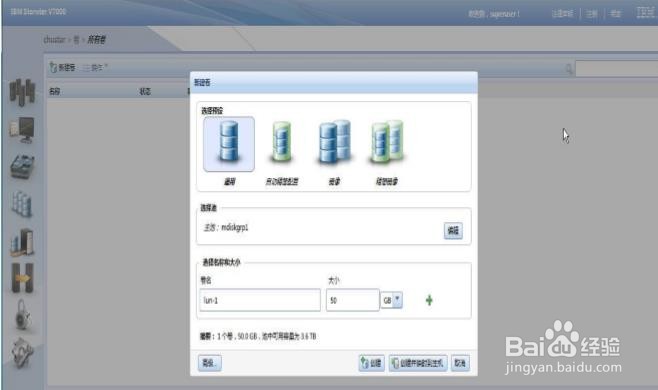Click the 卷 breadcrumb link
The width and height of the screenshot is (658, 390).
click(x=76, y=40)
